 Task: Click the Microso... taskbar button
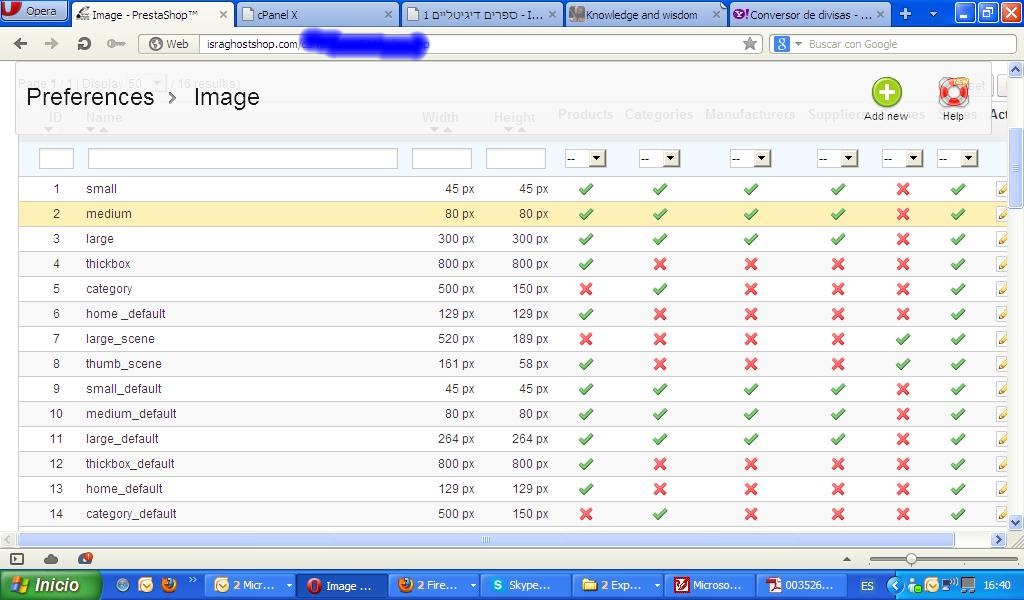click(x=711, y=585)
